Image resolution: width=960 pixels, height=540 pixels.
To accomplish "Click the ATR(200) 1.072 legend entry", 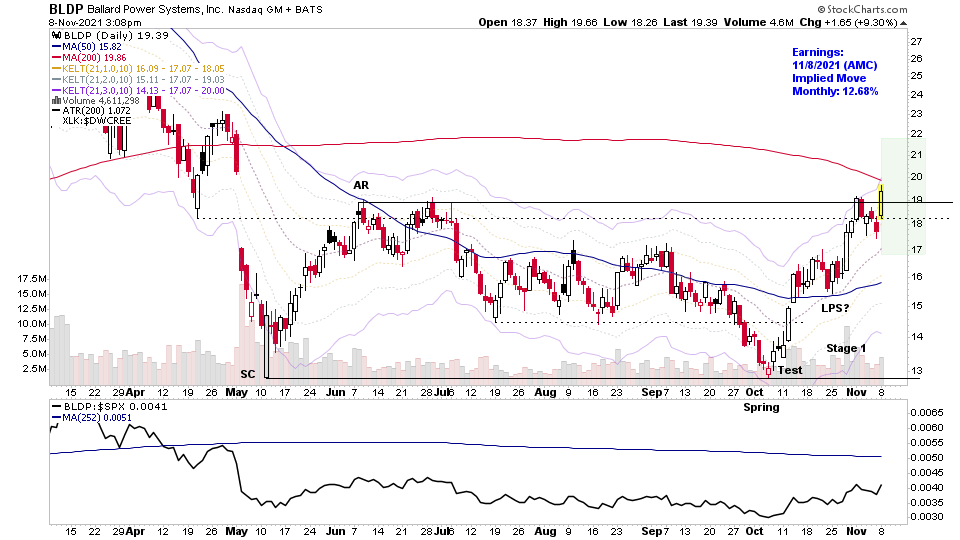I will click(91, 111).
